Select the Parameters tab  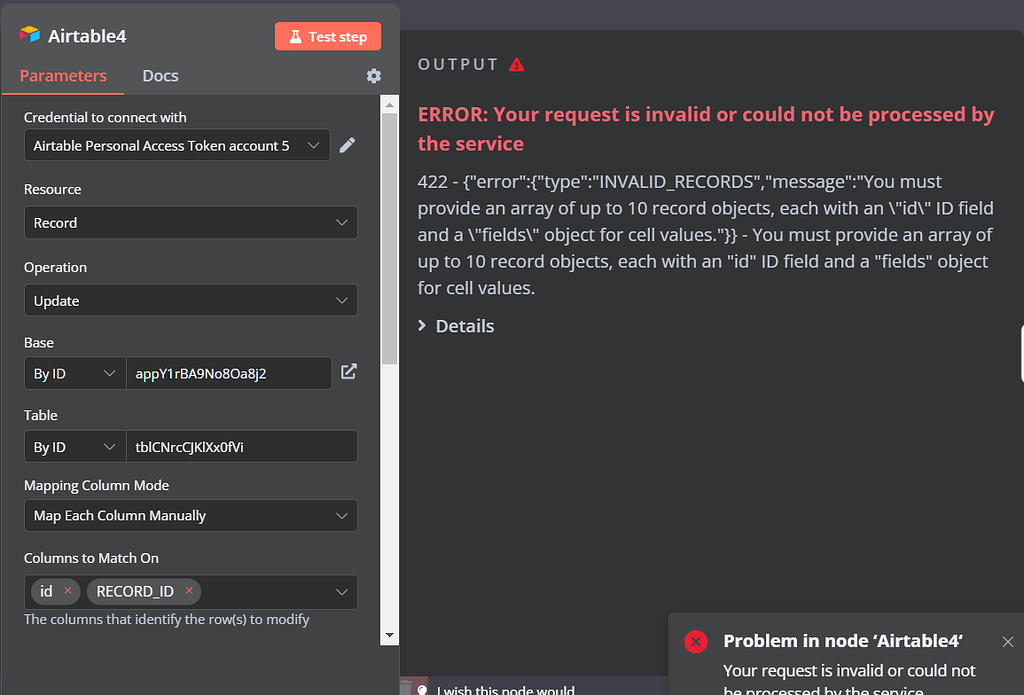coord(62,75)
